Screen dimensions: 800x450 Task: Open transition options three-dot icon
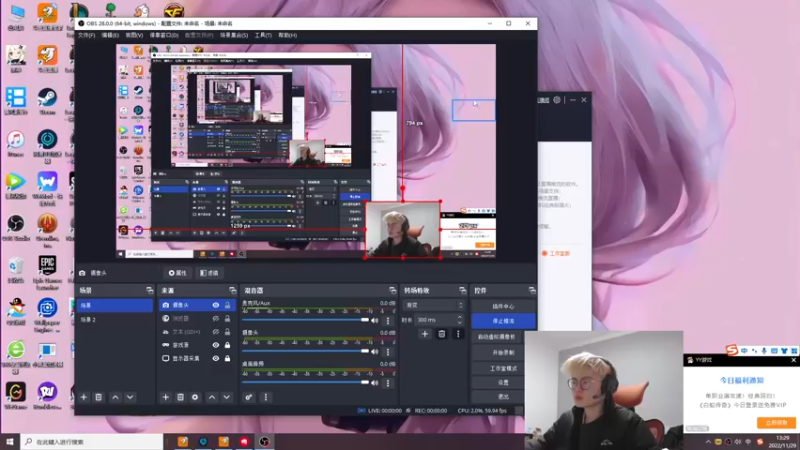(x=458, y=334)
